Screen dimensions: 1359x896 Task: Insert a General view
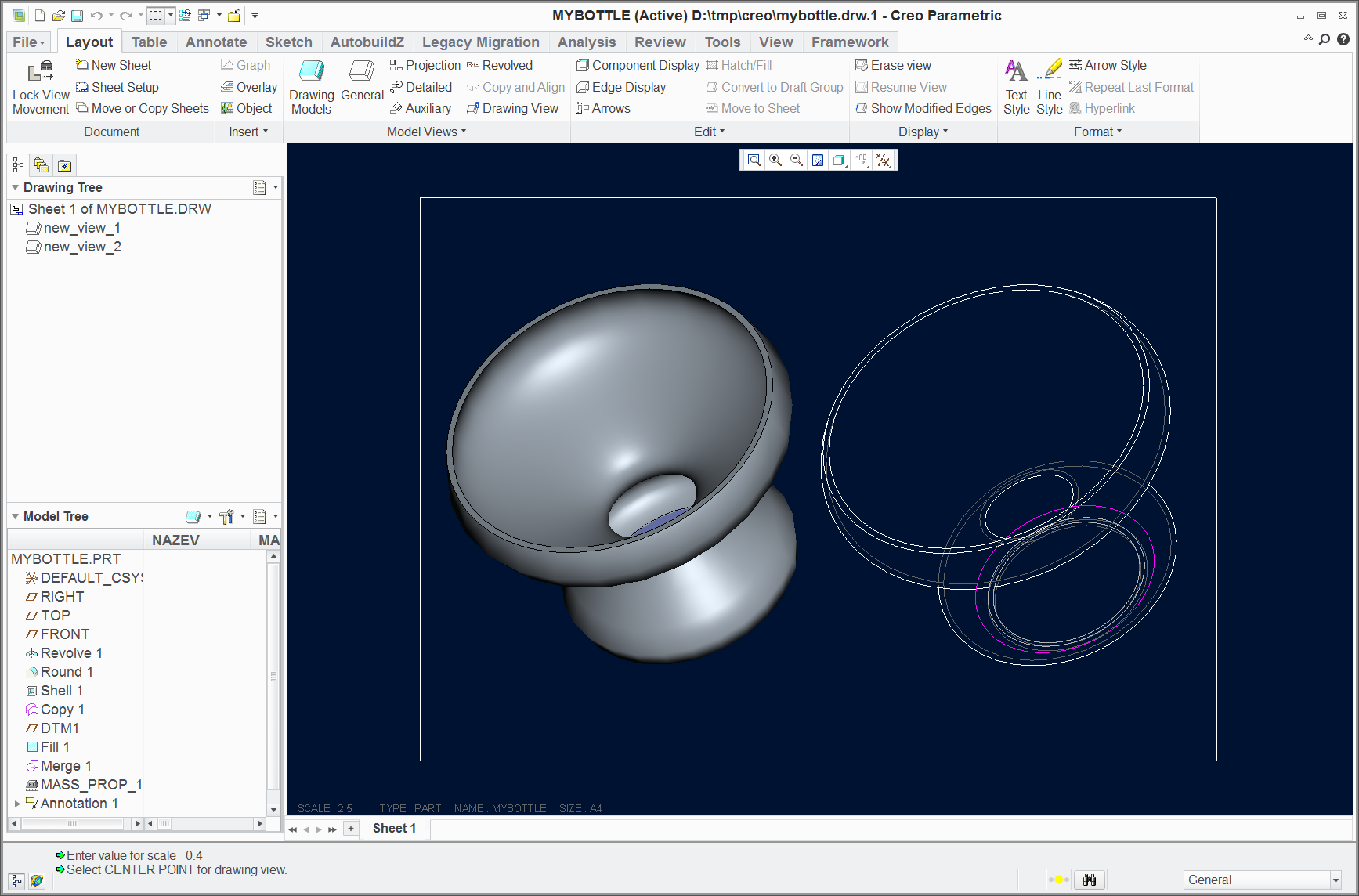pyautogui.click(x=362, y=82)
